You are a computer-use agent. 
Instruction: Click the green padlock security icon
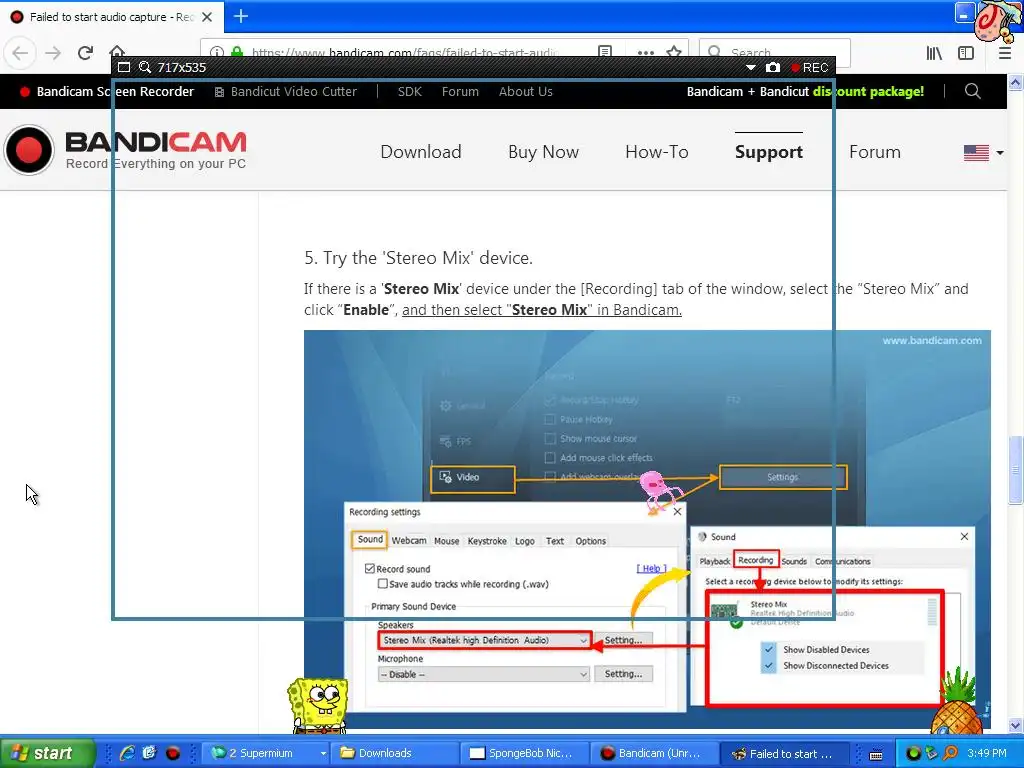[x=237, y=52]
